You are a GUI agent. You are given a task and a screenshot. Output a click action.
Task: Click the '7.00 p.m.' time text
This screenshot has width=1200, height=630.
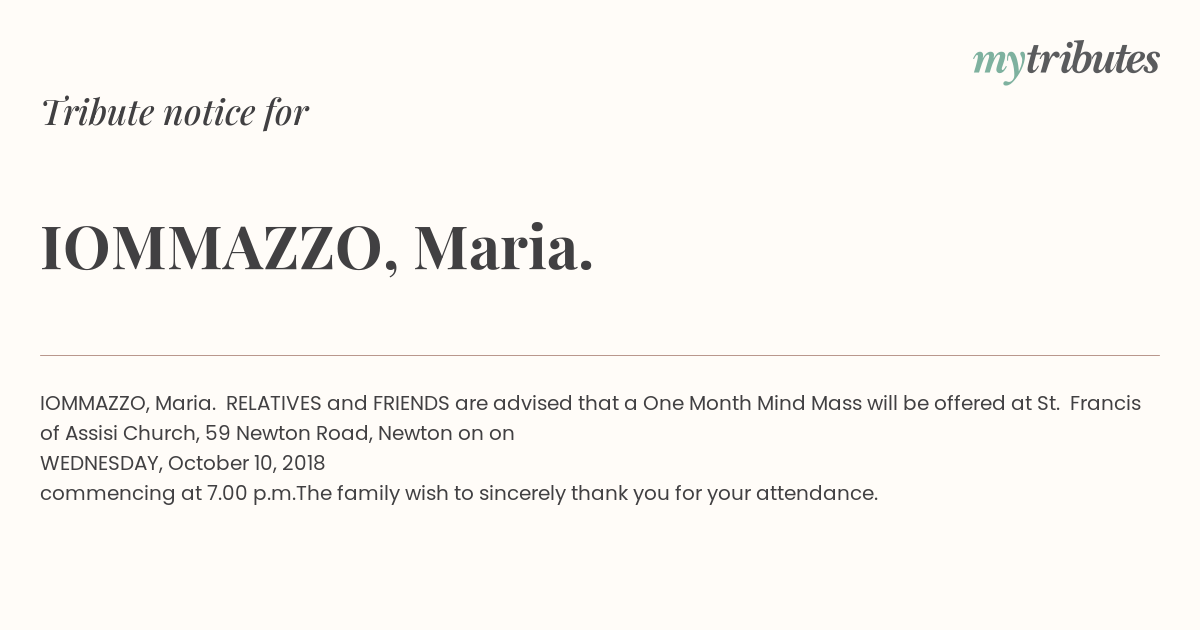point(250,493)
